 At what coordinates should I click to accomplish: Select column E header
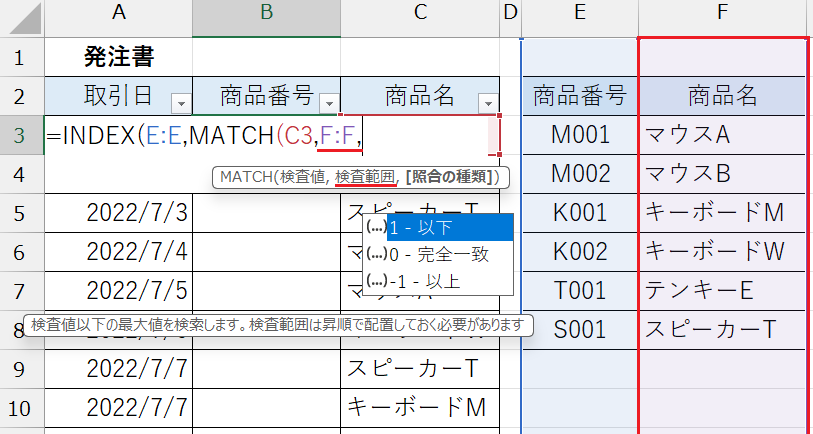580,19
